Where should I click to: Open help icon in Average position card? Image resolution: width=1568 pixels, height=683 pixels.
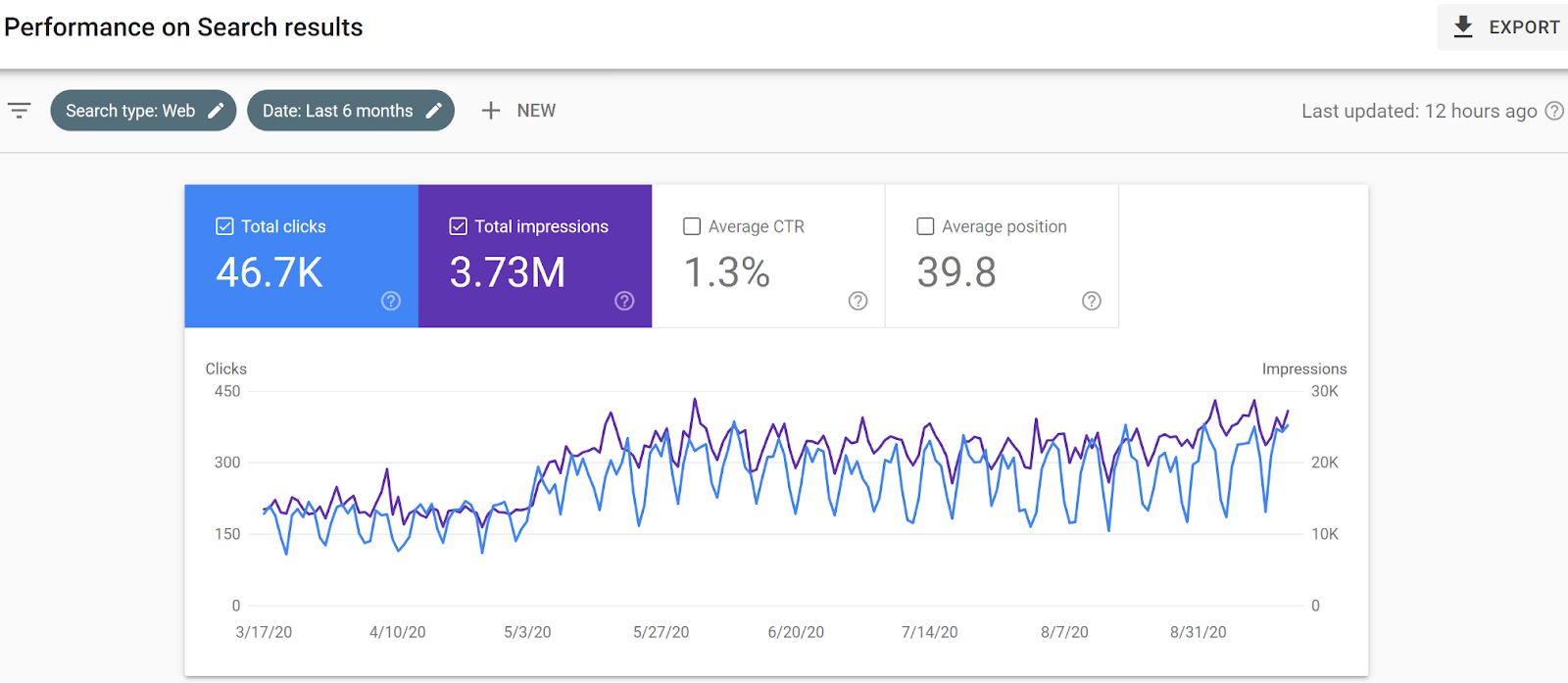pyautogui.click(x=1092, y=301)
